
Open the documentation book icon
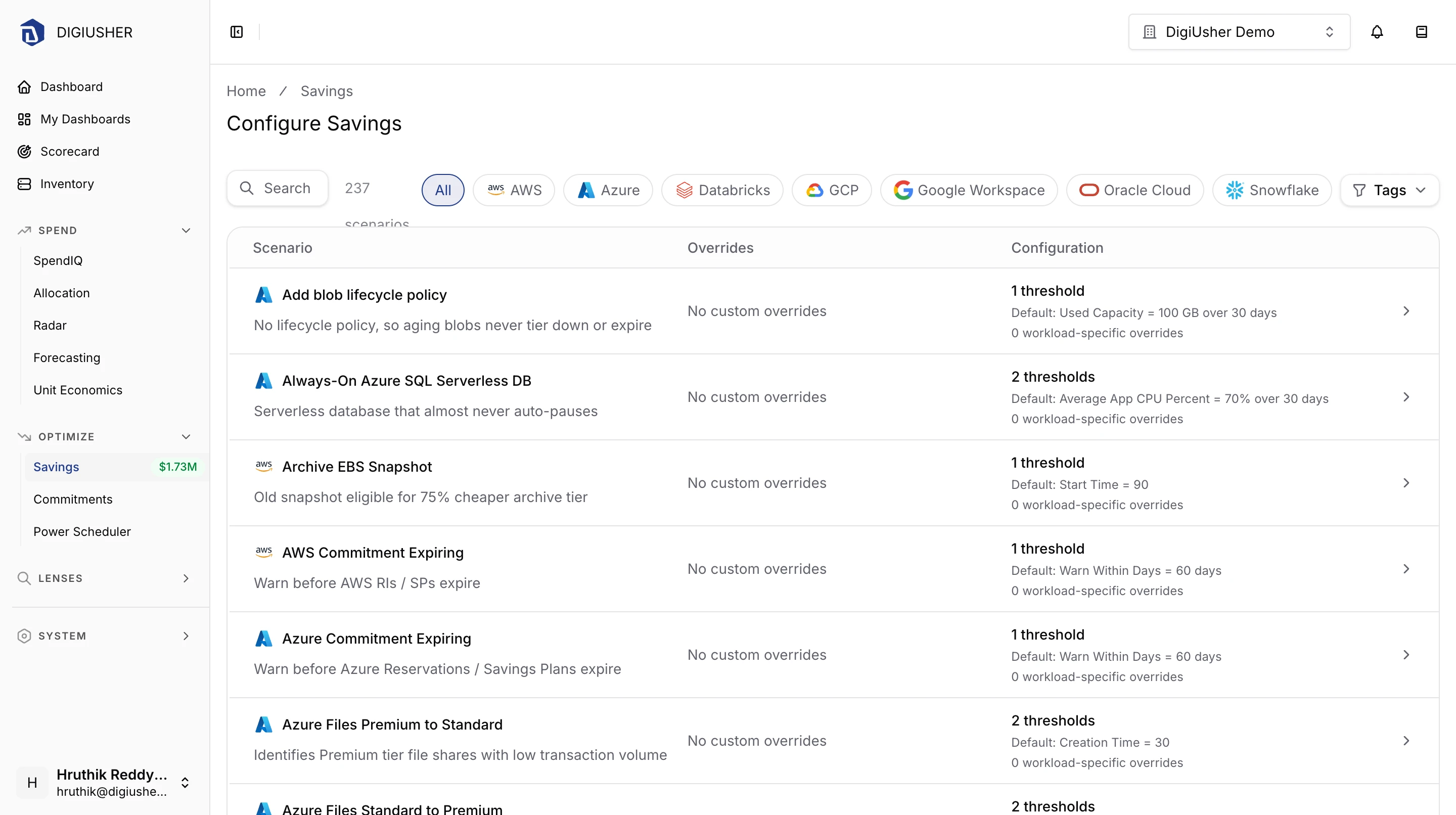click(x=1421, y=32)
